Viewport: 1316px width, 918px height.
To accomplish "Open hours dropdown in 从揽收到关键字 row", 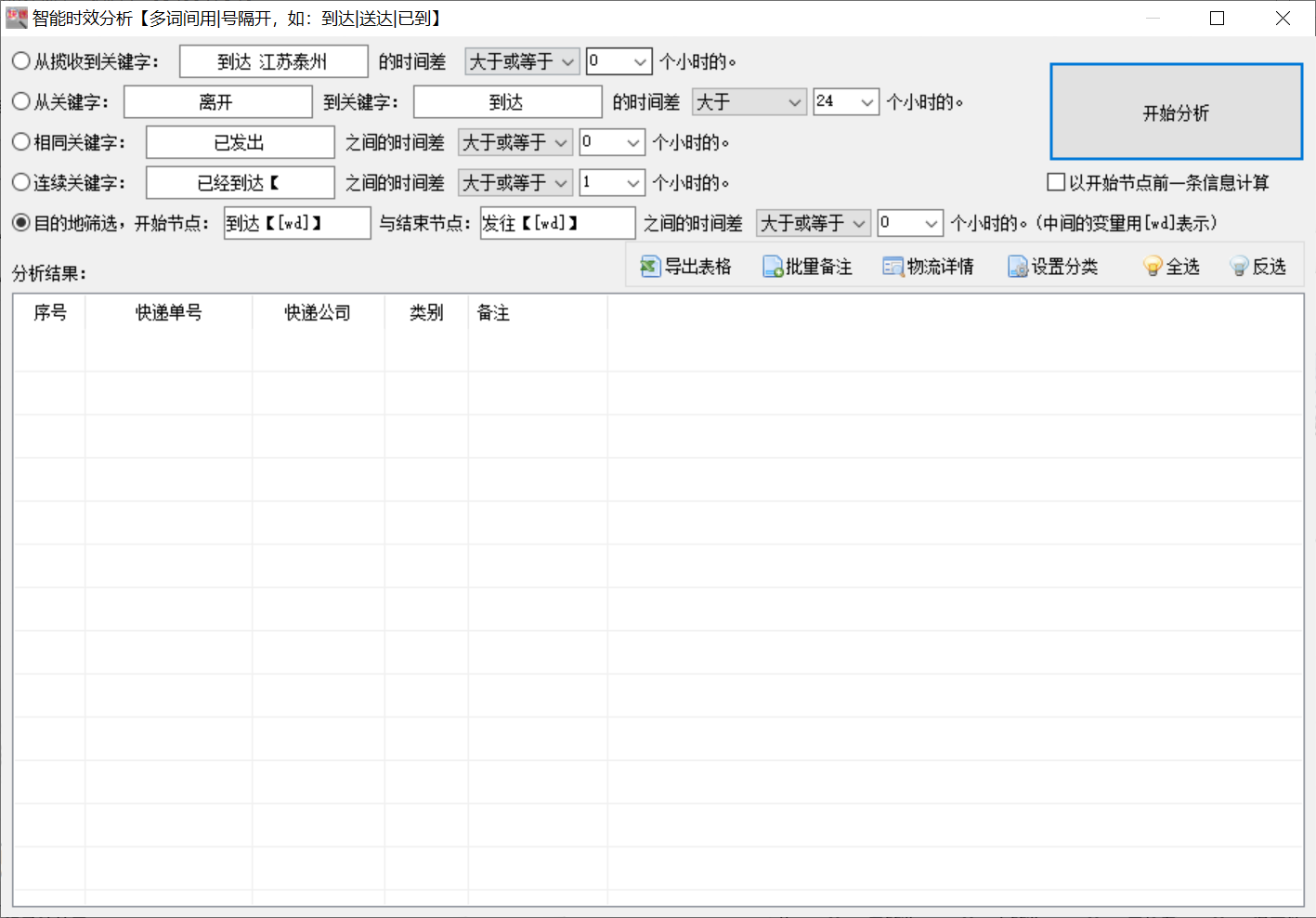I will click(x=619, y=61).
